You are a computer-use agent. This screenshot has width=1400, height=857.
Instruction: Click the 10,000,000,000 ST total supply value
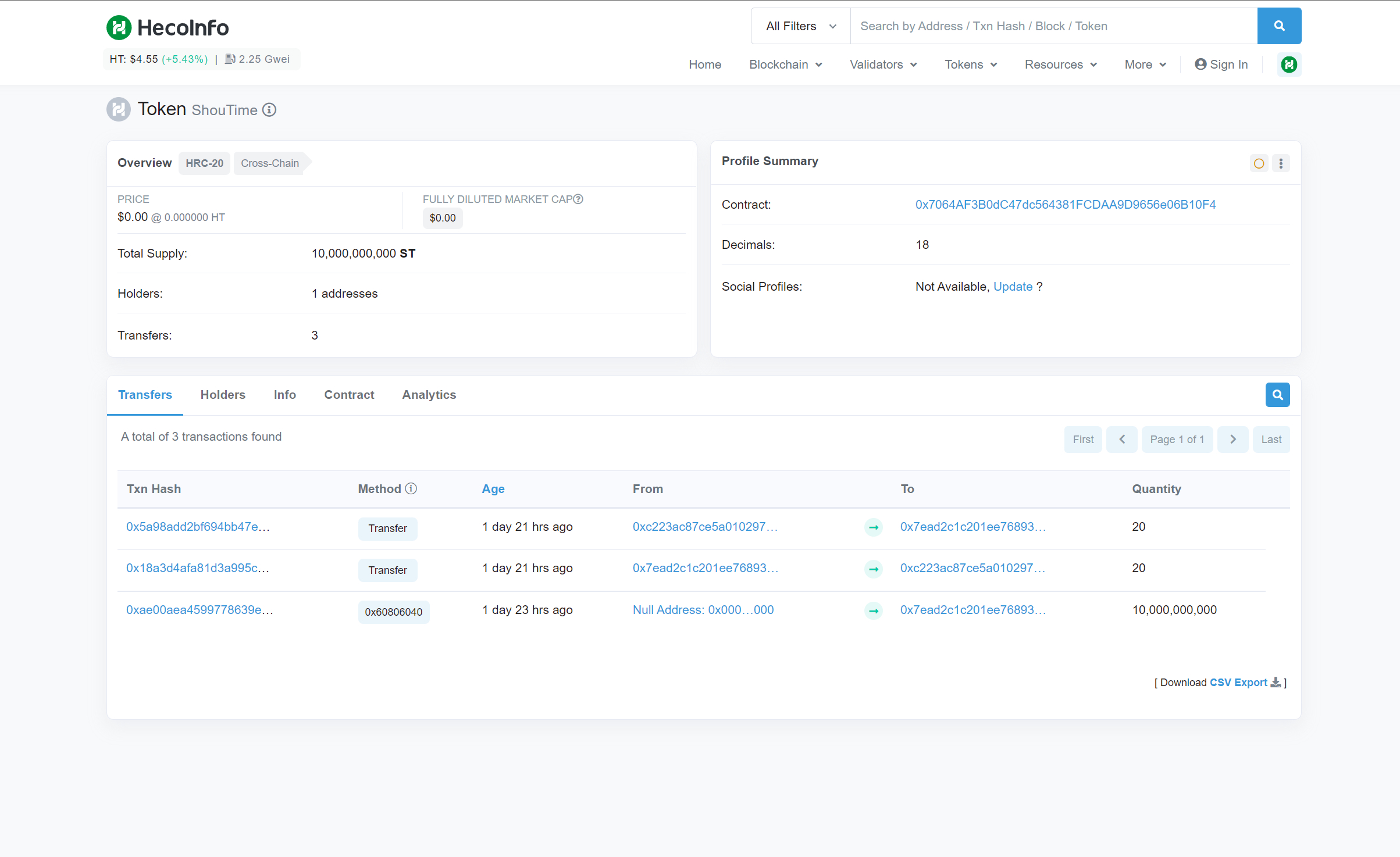(x=364, y=253)
